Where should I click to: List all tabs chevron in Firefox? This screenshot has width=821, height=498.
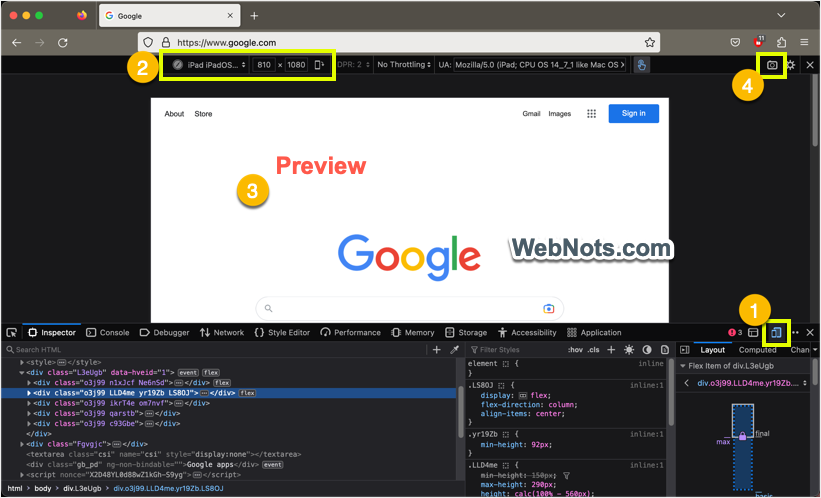tap(781, 16)
